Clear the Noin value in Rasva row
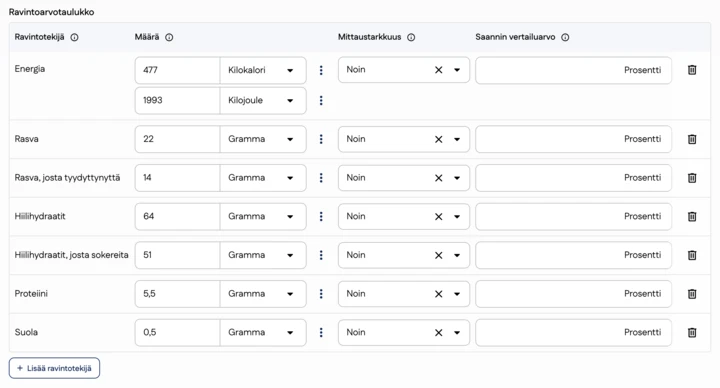 [x=439, y=139]
